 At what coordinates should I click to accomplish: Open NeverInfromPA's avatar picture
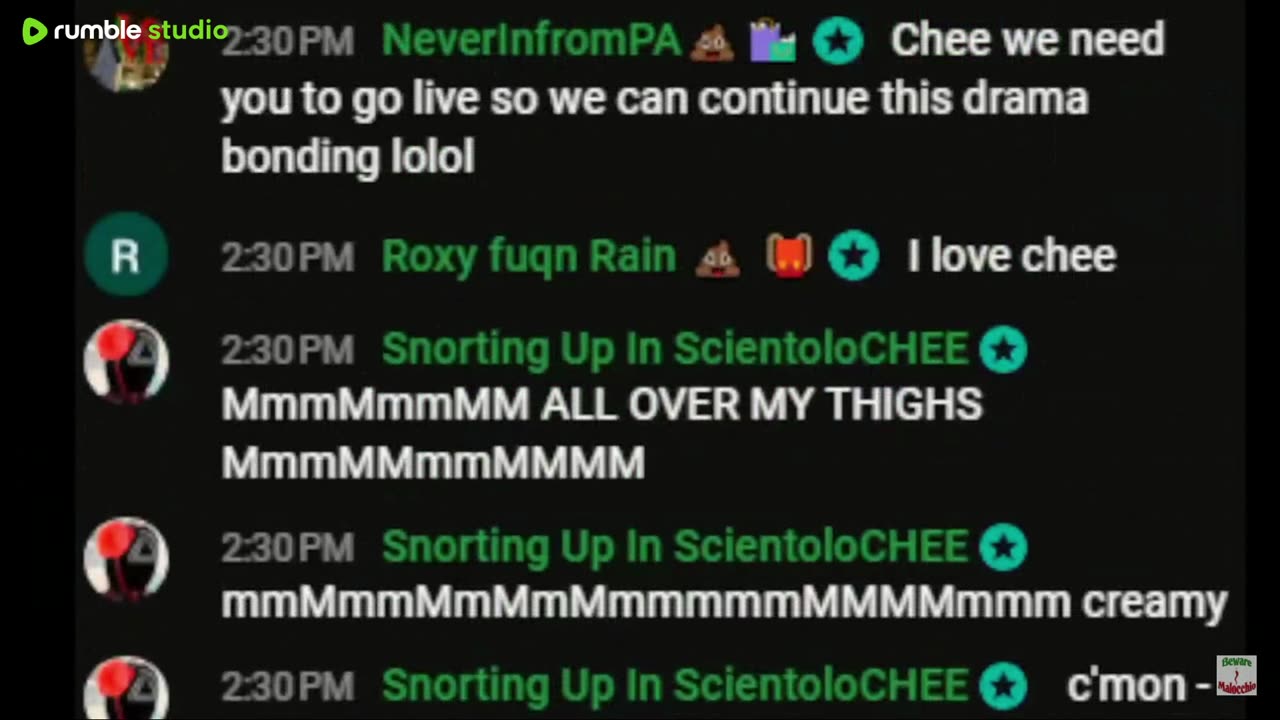(x=126, y=52)
